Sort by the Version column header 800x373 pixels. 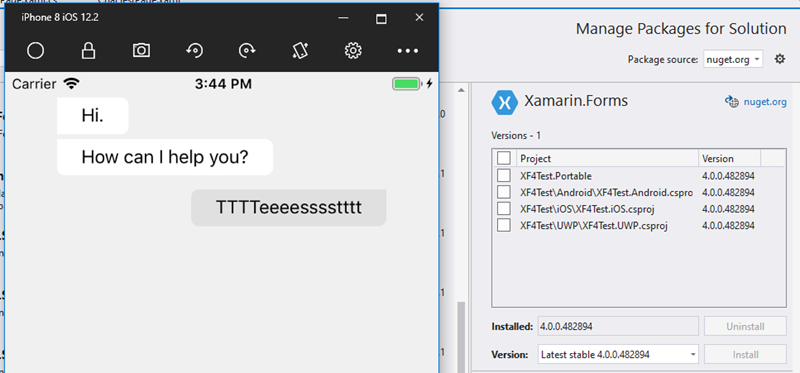tap(729, 158)
